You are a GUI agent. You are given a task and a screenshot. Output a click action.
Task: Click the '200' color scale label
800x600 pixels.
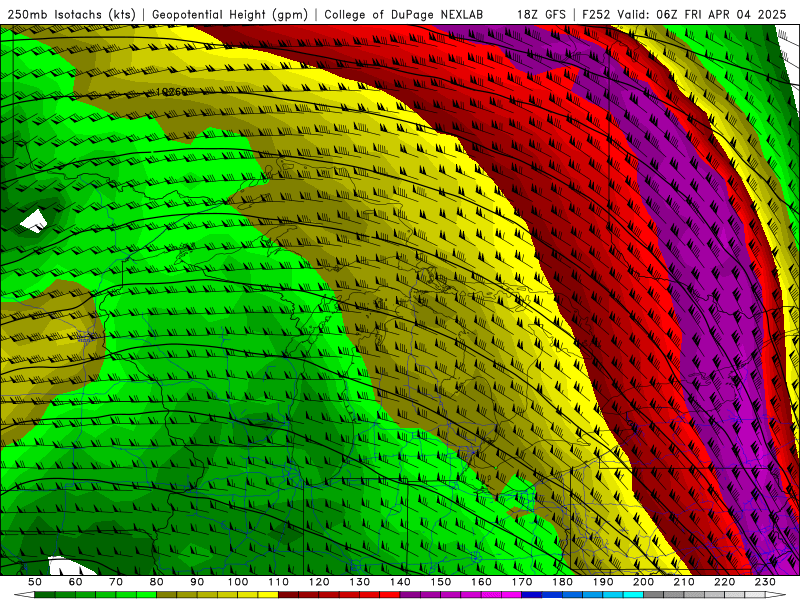(643, 582)
